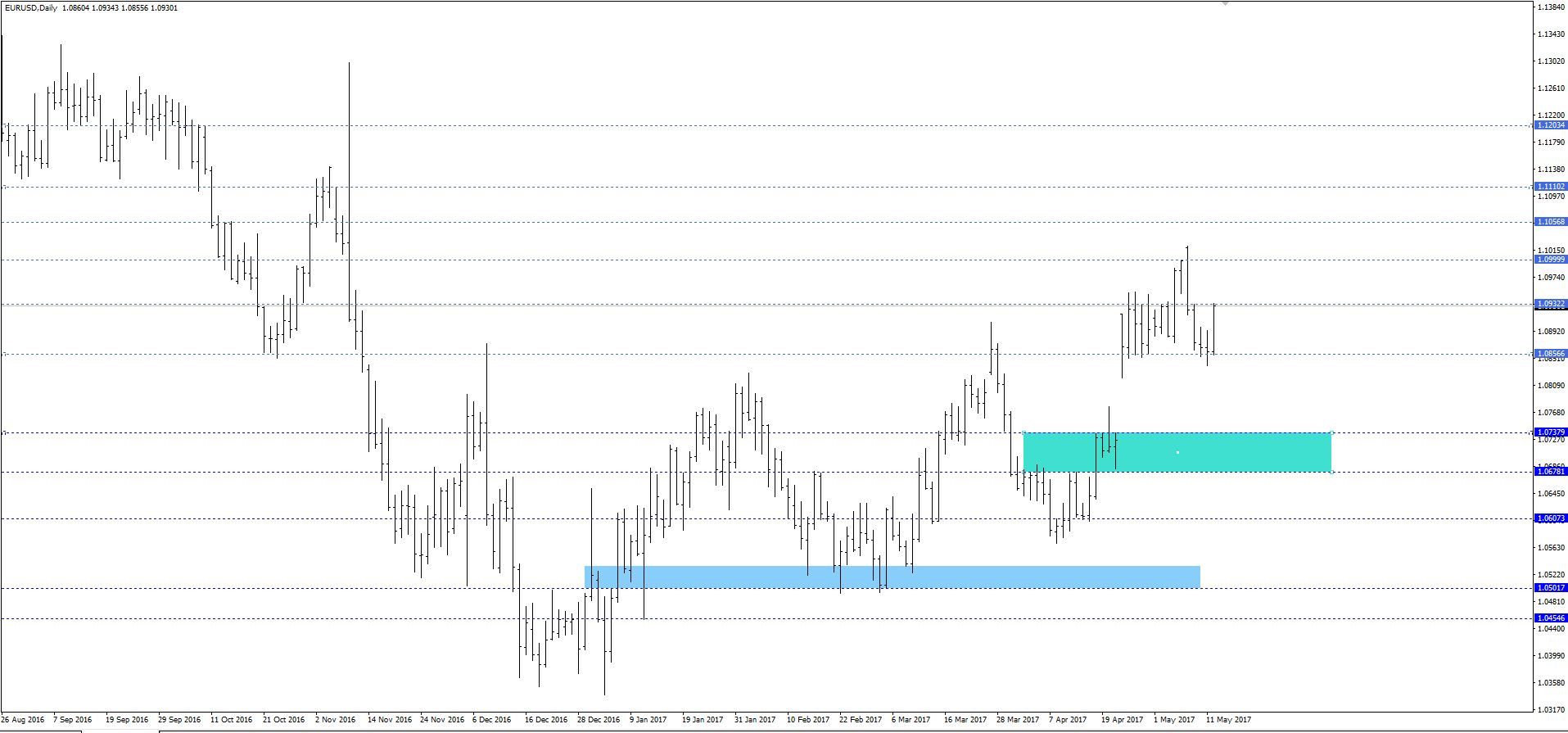Select the 1.06073 price level label
This screenshot has height=733, width=1568.
(x=1550, y=518)
